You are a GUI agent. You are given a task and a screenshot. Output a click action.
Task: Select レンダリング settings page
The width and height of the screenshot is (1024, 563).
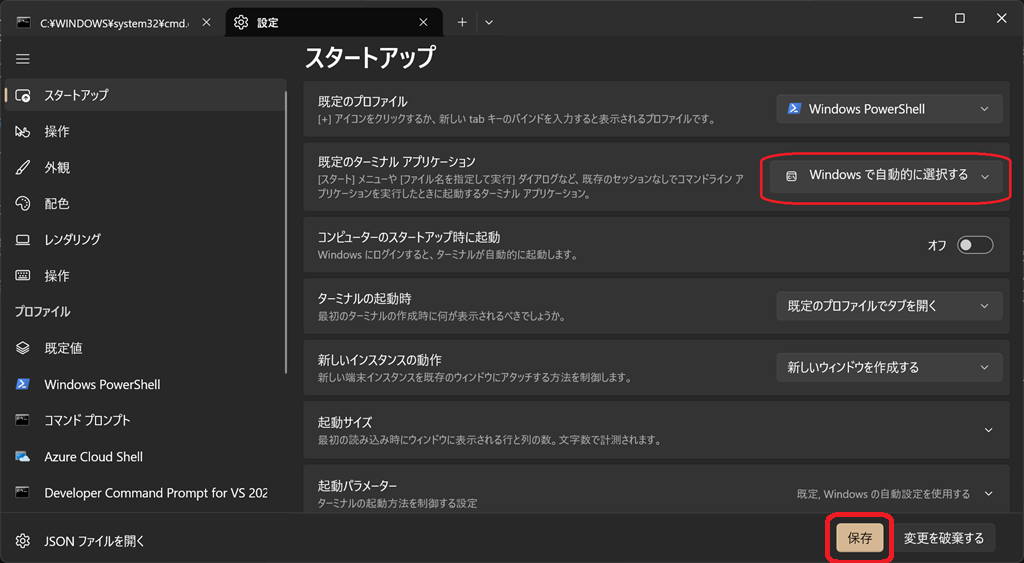coord(145,240)
